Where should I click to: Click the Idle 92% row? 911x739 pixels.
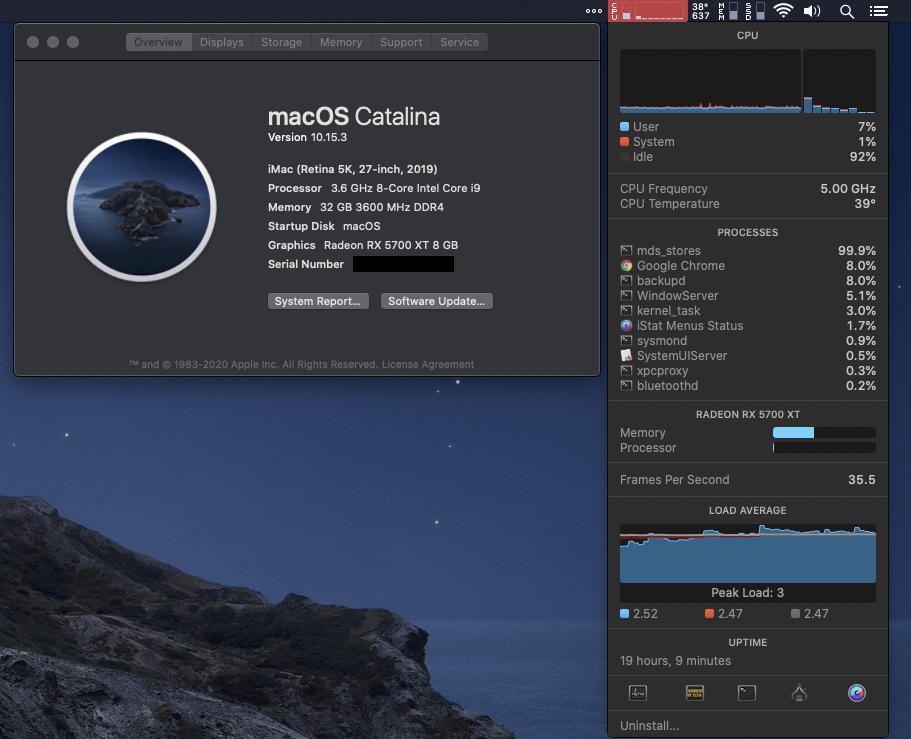[x=748, y=156]
